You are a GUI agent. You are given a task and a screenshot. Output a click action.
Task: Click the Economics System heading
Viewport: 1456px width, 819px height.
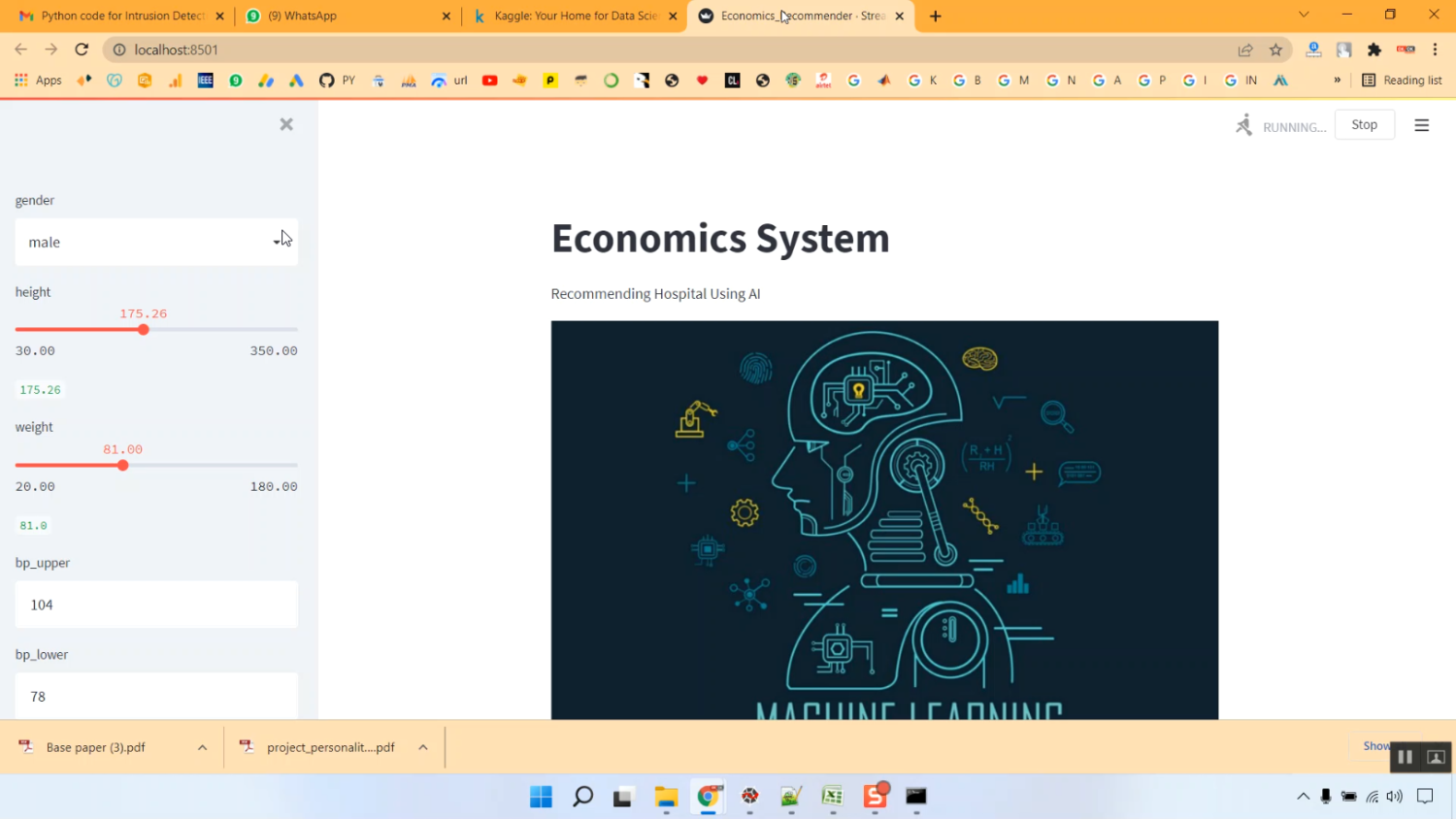coord(720,238)
